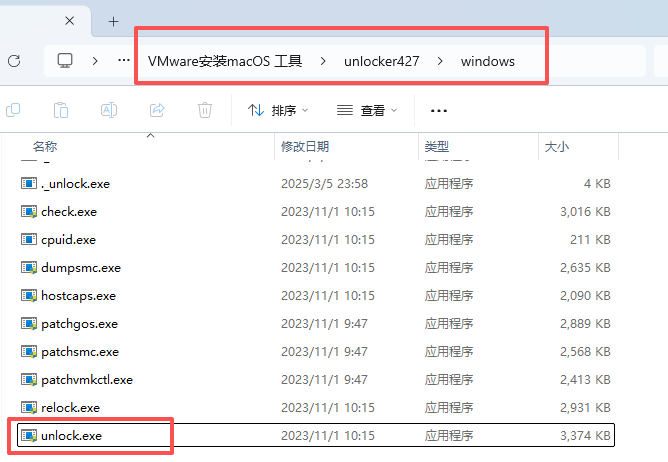Viewport: 668px width, 462px height.
Task: Open the toolbar See more menu
Action: coord(438,111)
